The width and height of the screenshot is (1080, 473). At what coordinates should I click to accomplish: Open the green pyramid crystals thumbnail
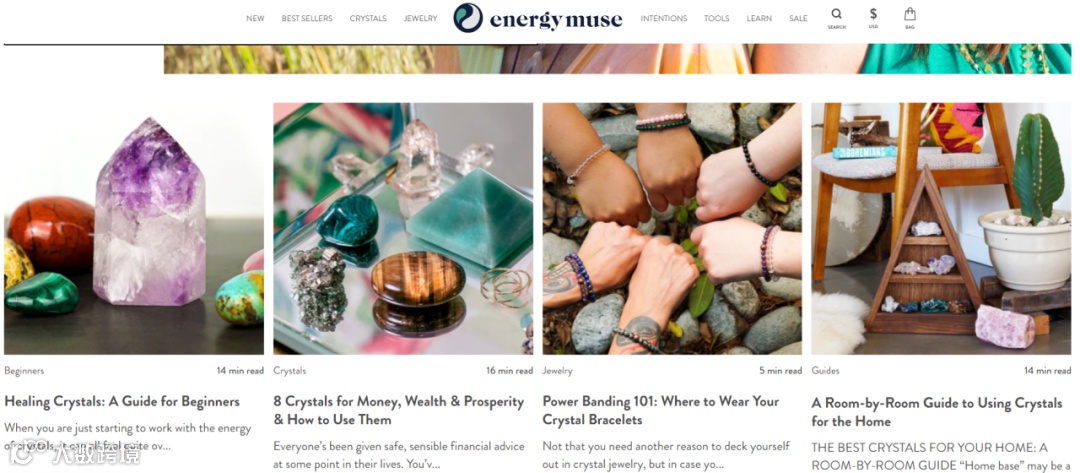click(403, 229)
